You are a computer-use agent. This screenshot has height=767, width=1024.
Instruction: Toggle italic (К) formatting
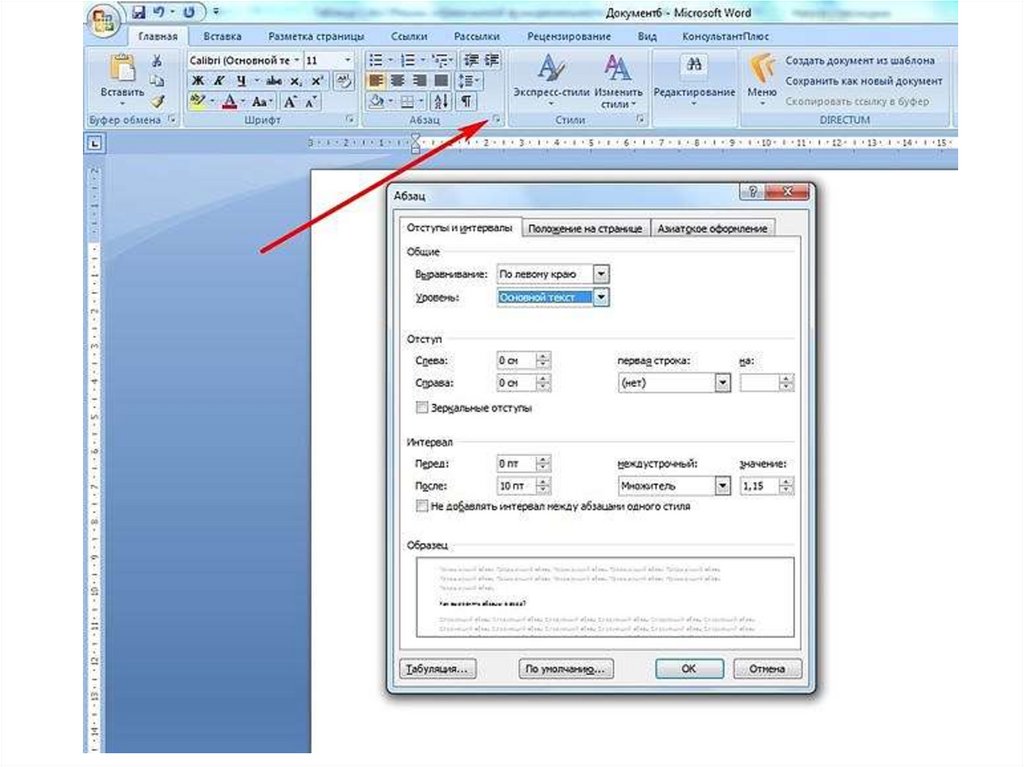(x=219, y=80)
